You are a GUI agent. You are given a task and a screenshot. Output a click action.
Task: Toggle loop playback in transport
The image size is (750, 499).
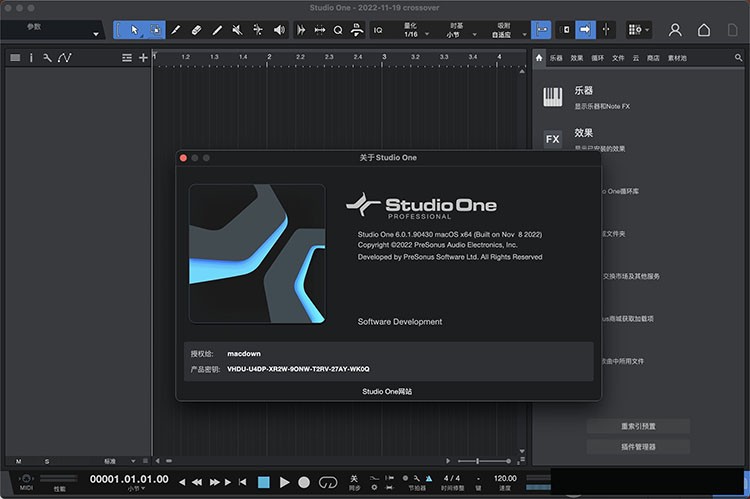pyautogui.click(x=328, y=482)
